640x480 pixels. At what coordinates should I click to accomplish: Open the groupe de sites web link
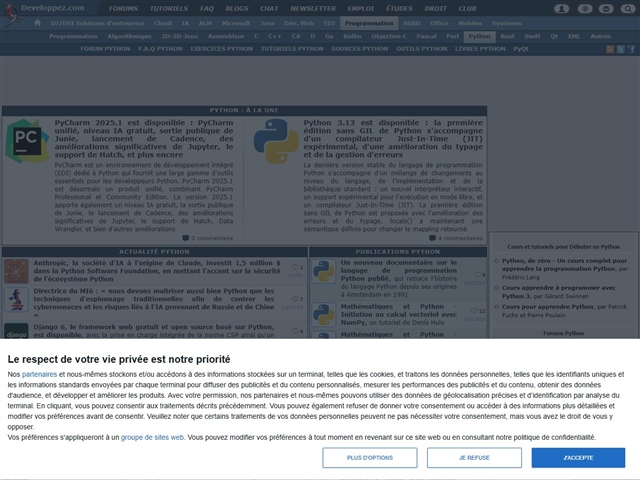pos(153,437)
